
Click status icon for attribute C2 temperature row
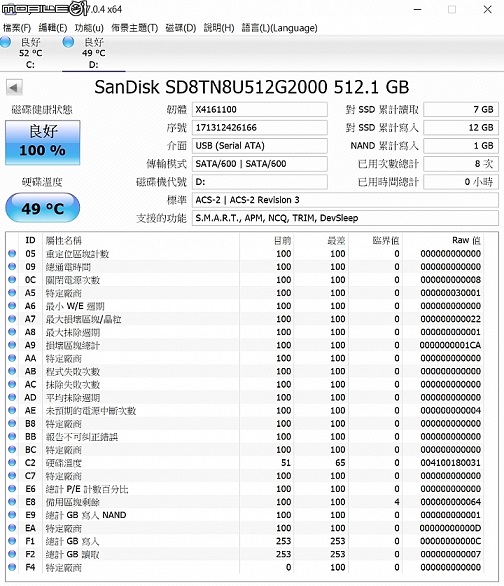coord(12,463)
